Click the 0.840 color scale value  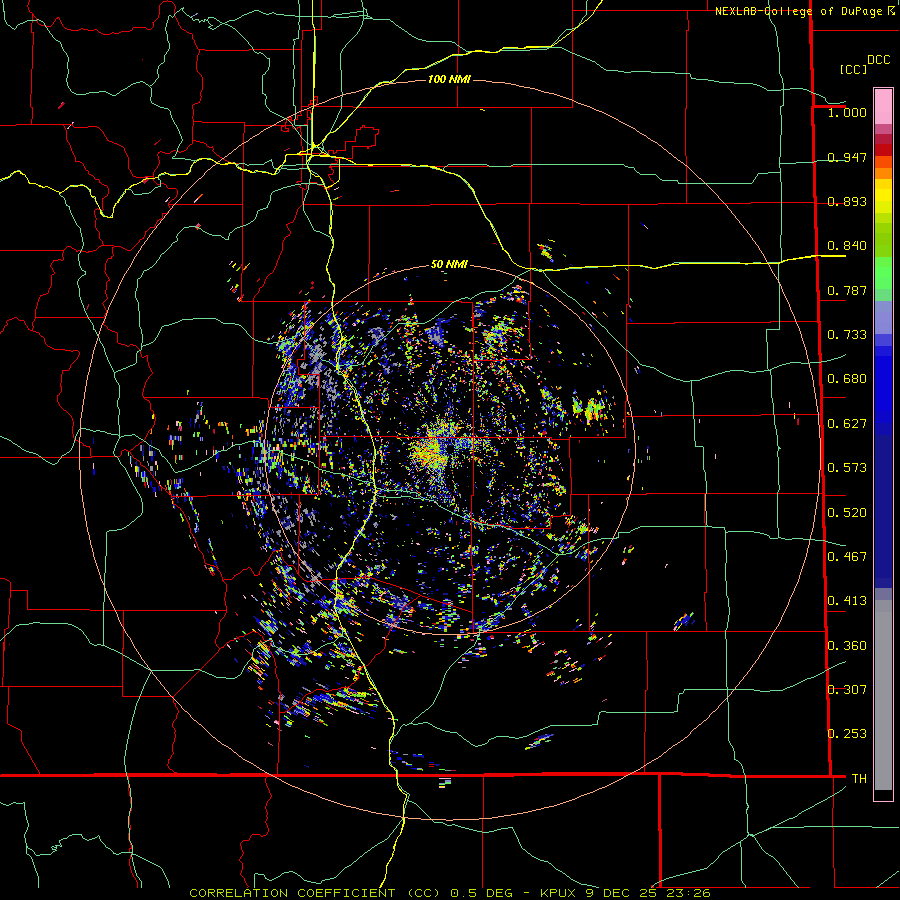click(847, 246)
